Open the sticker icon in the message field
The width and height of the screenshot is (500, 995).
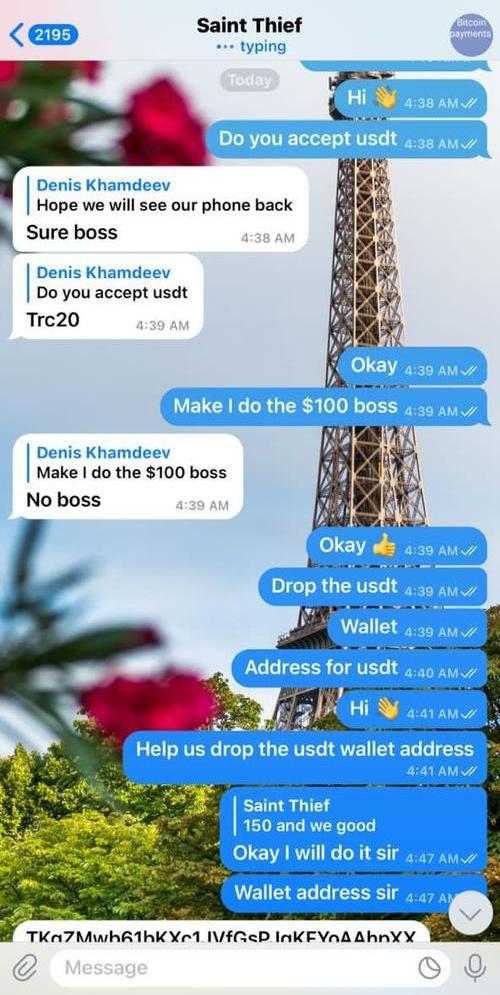pos(430,968)
